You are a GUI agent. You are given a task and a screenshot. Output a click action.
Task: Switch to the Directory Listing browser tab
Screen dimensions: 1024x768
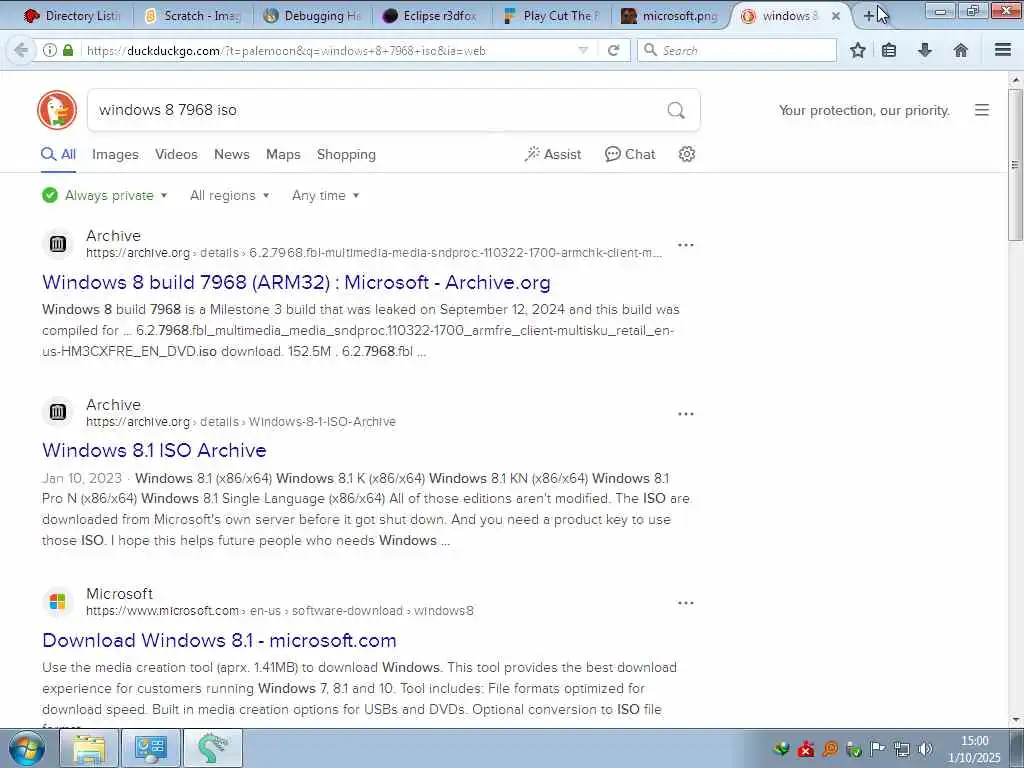click(72, 16)
